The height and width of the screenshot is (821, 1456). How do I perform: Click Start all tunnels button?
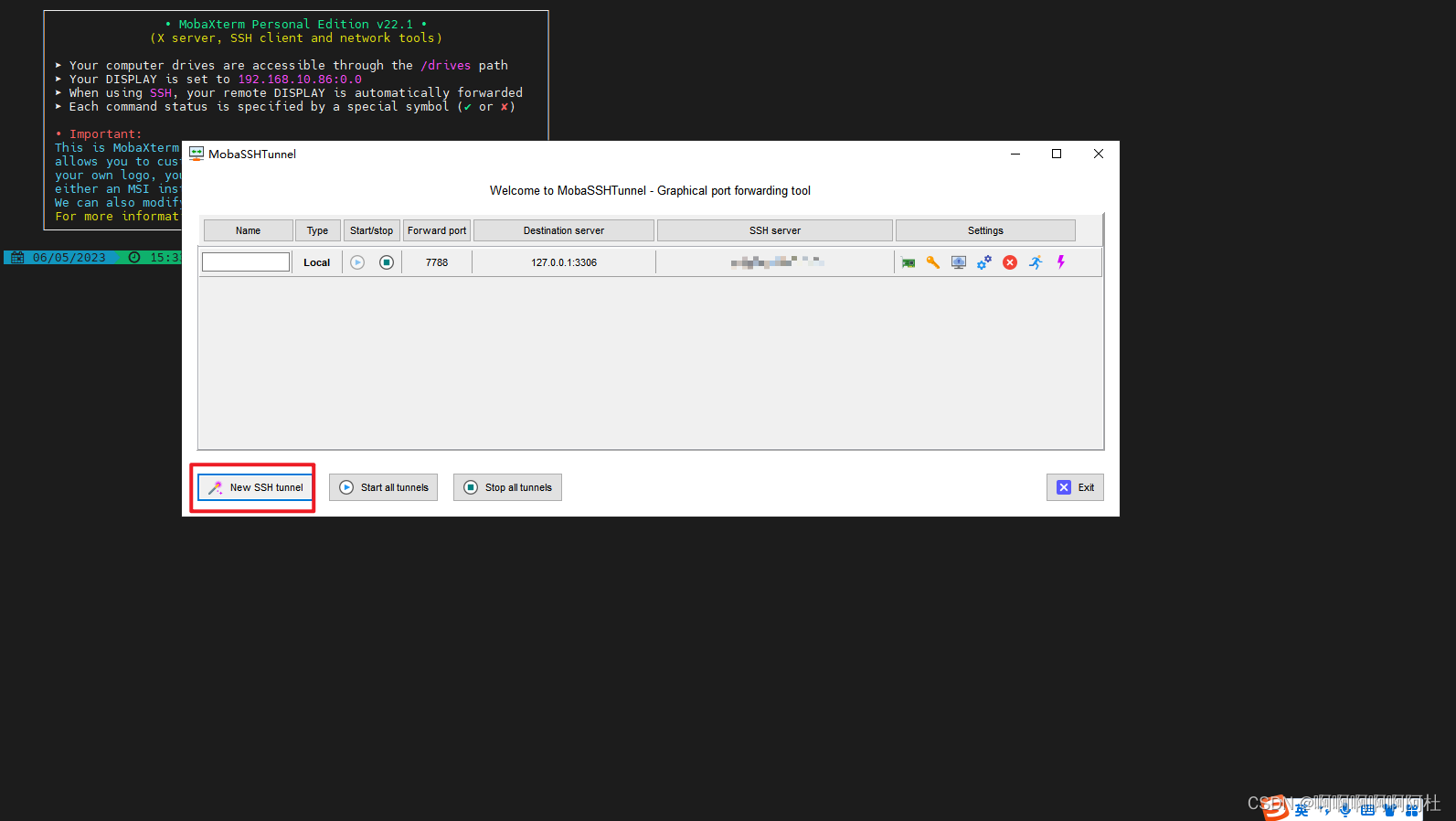click(x=383, y=487)
